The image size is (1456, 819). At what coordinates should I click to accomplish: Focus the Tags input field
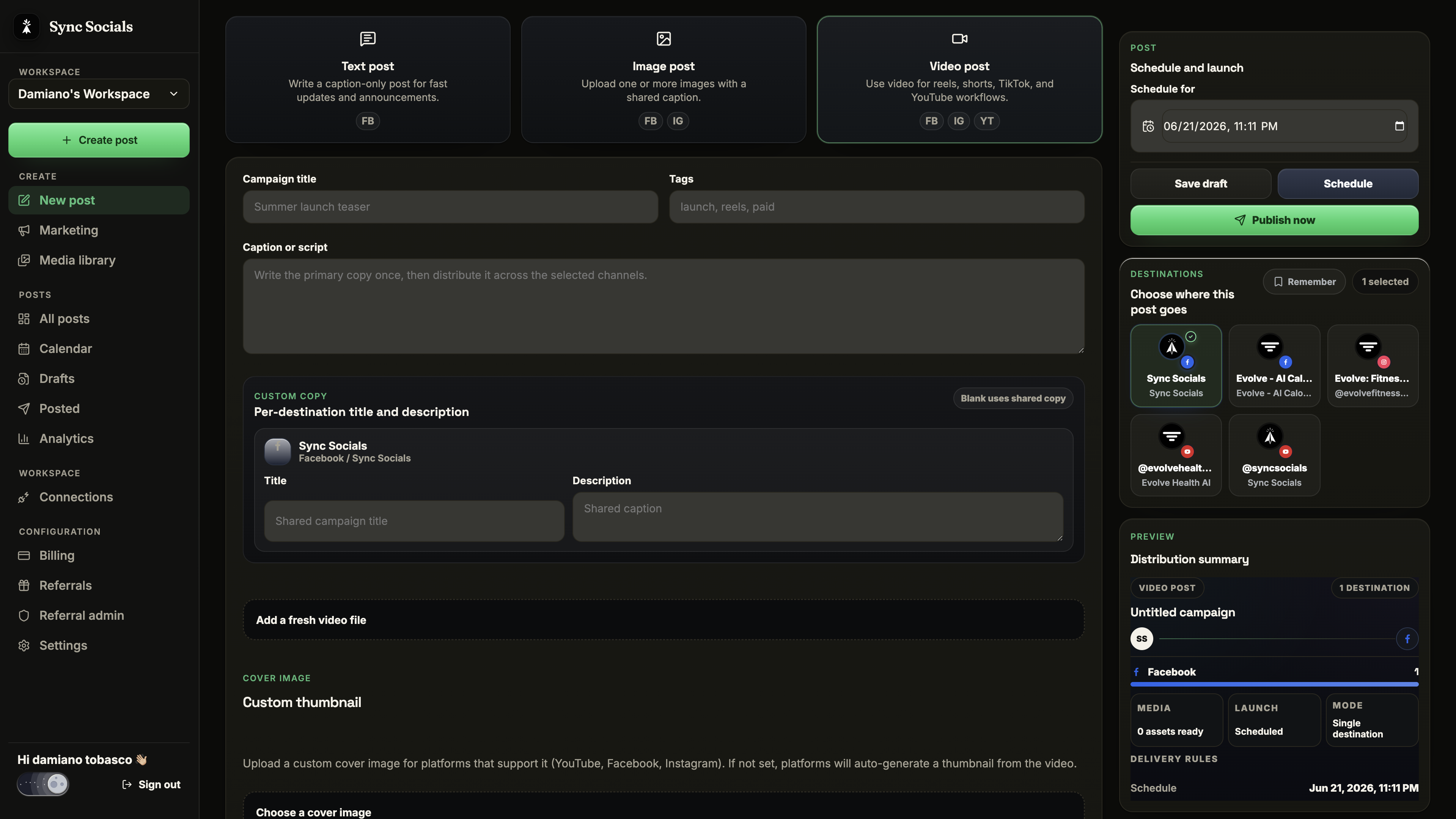[x=877, y=207]
